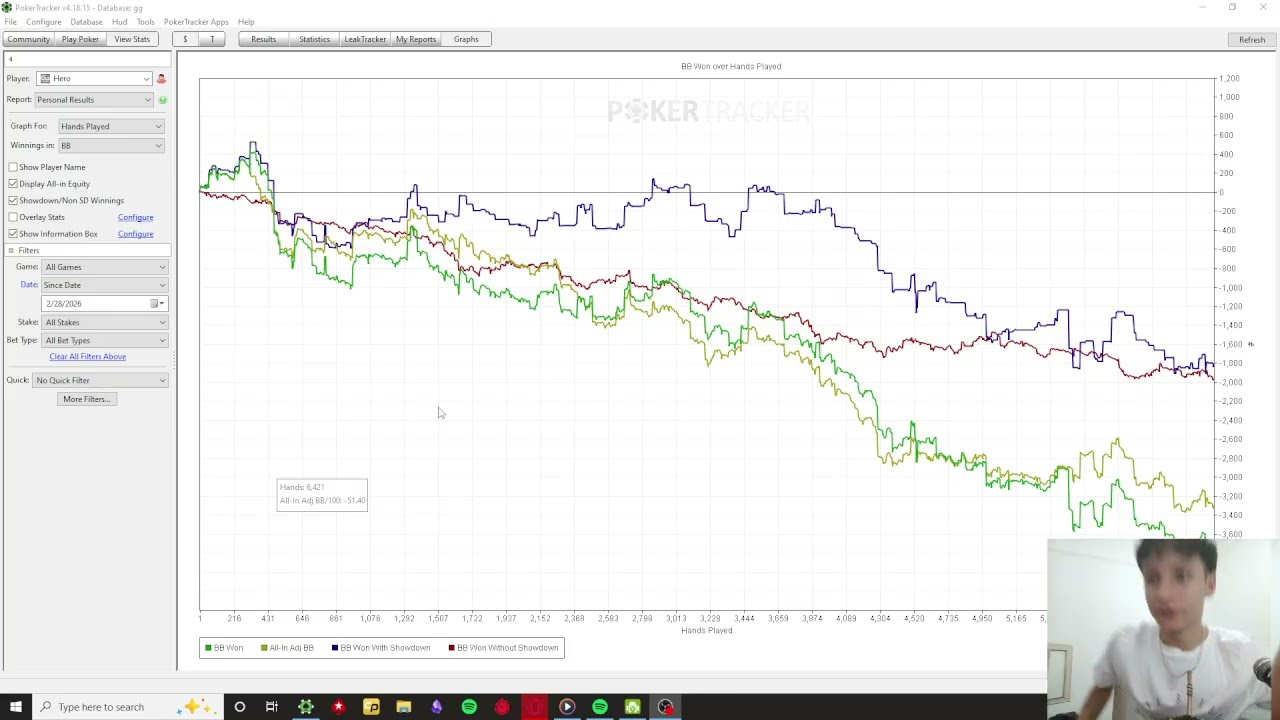Open the Results section
1280x720 pixels.
click(x=264, y=39)
